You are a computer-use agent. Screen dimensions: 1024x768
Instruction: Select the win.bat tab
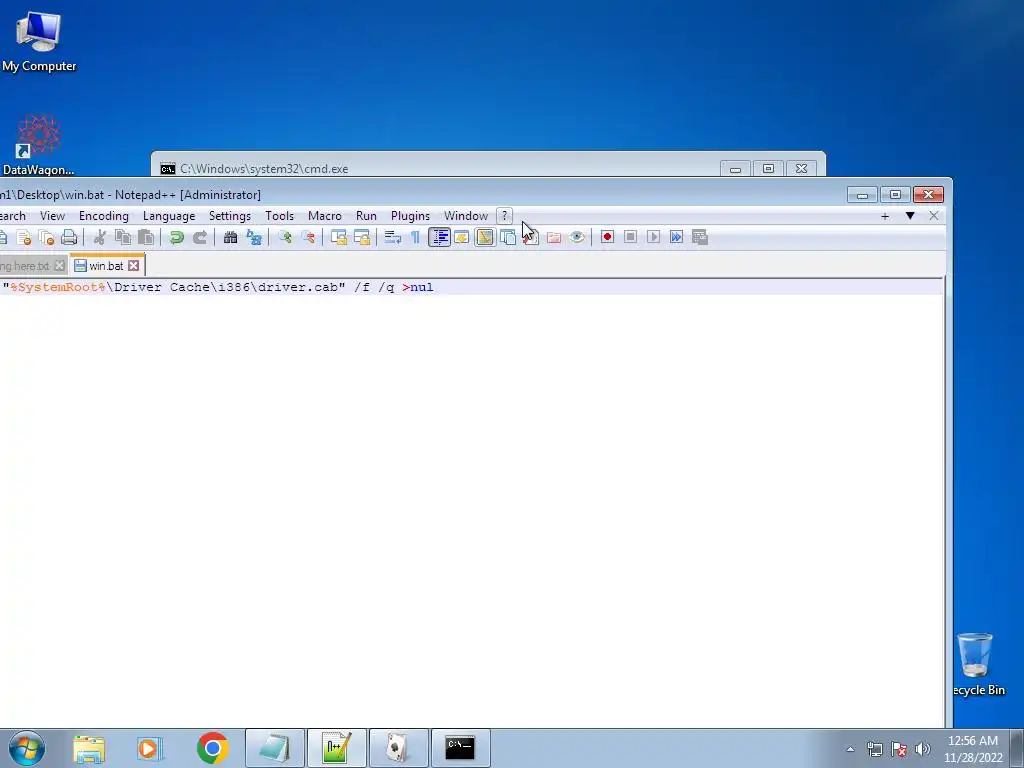(106, 266)
